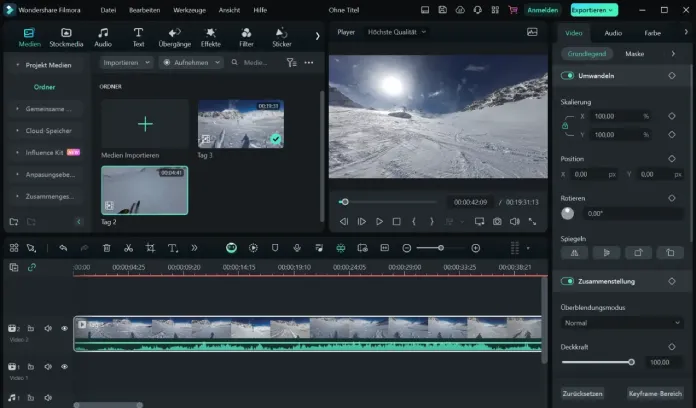The height and width of the screenshot is (408, 696).
Task: Click the volume speaker icon in player
Action: [515, 221]
